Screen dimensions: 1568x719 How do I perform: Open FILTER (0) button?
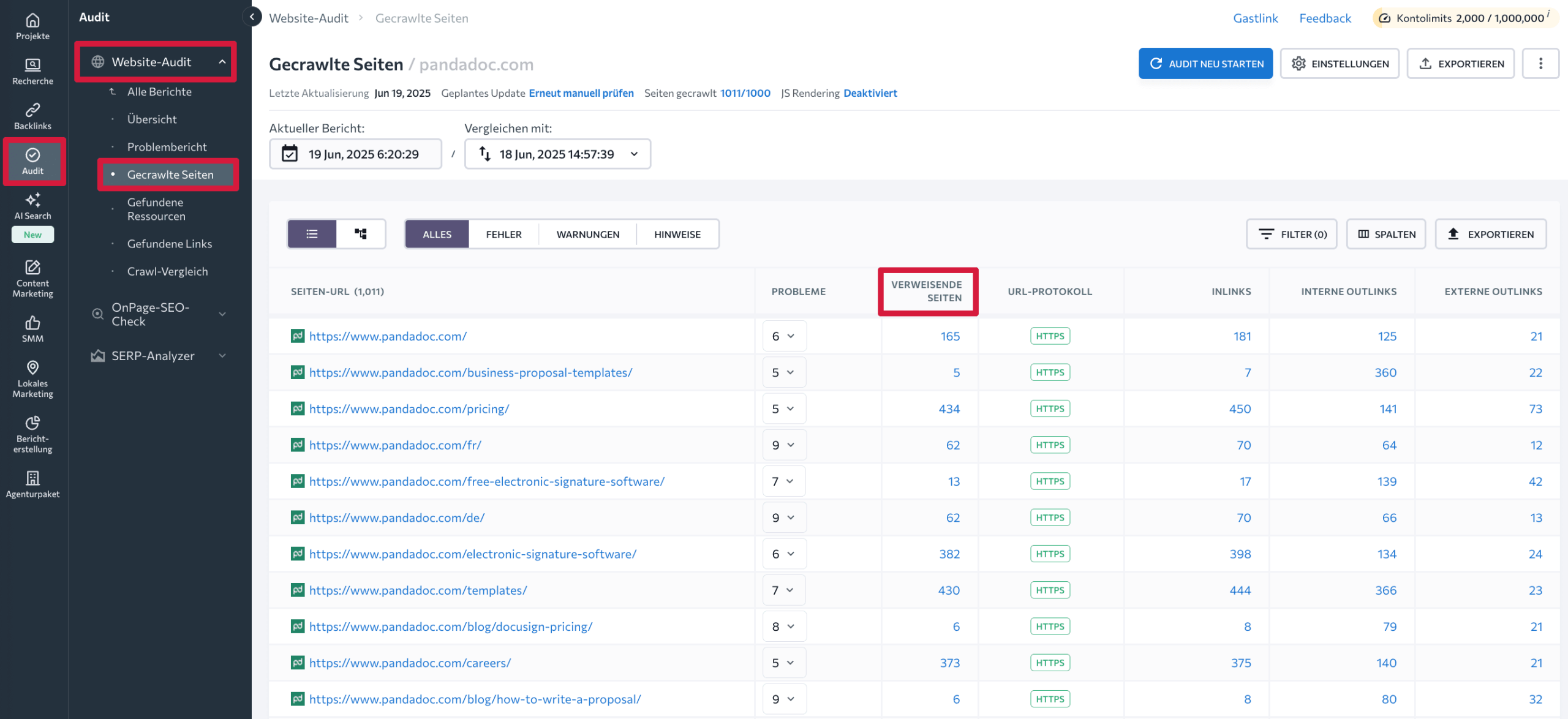pyautogui.click(x=1292, y=234)
